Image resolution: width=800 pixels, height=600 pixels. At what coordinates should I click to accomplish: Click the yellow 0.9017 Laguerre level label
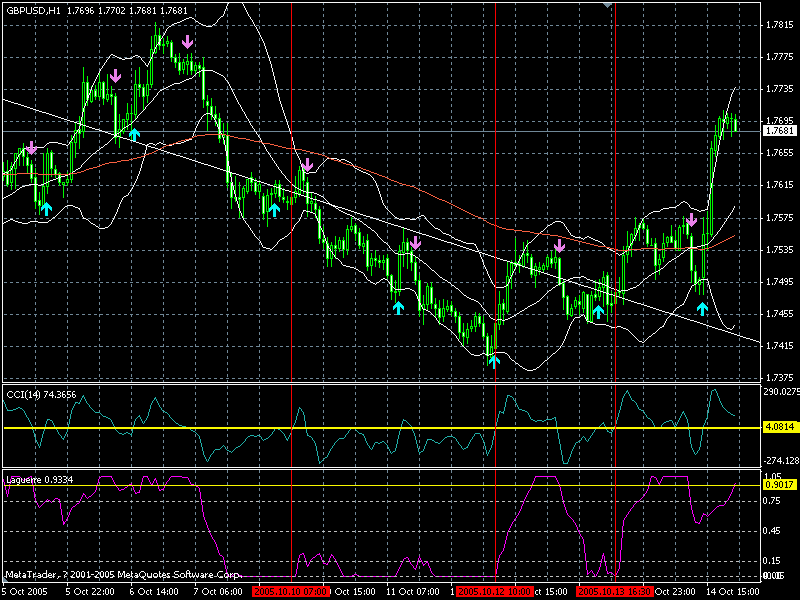[780, 485]
